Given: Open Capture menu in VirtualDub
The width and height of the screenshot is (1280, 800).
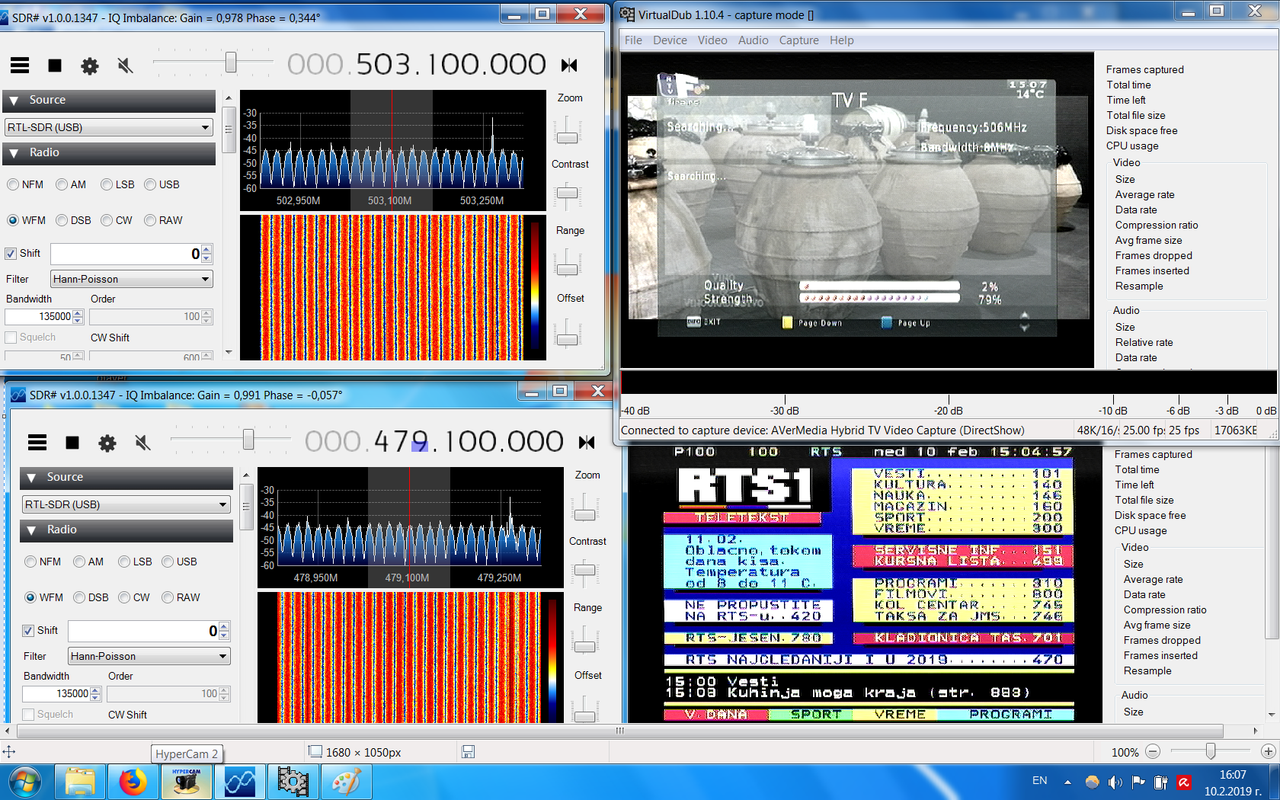Looking at the screenshot, I should (x=799, y=40).
